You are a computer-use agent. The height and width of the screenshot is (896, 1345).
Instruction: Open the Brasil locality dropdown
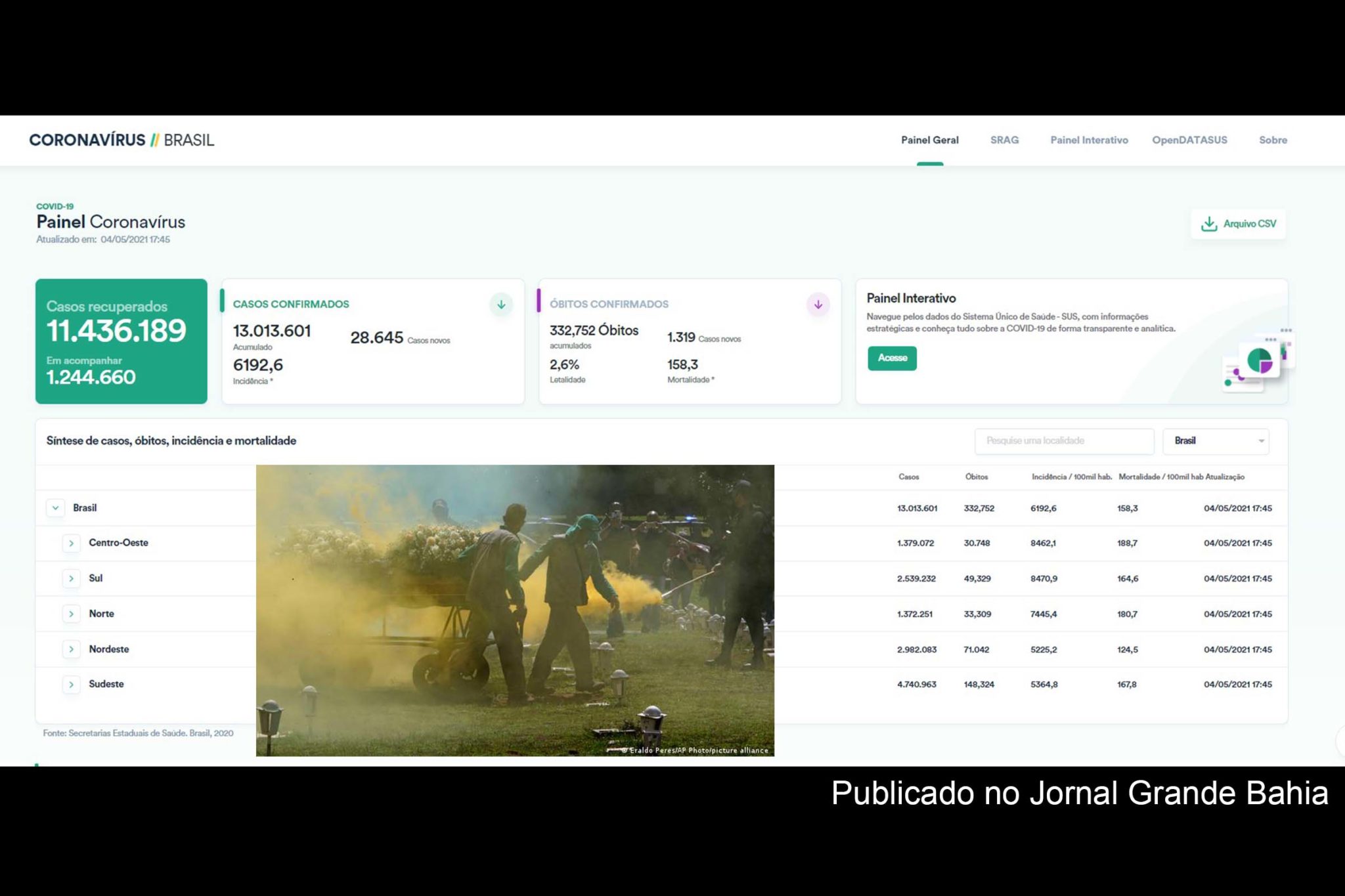pos(1215,441)
